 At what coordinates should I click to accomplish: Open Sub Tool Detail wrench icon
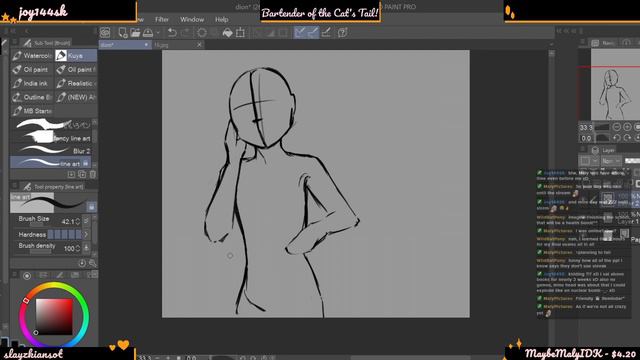point(93,263)
